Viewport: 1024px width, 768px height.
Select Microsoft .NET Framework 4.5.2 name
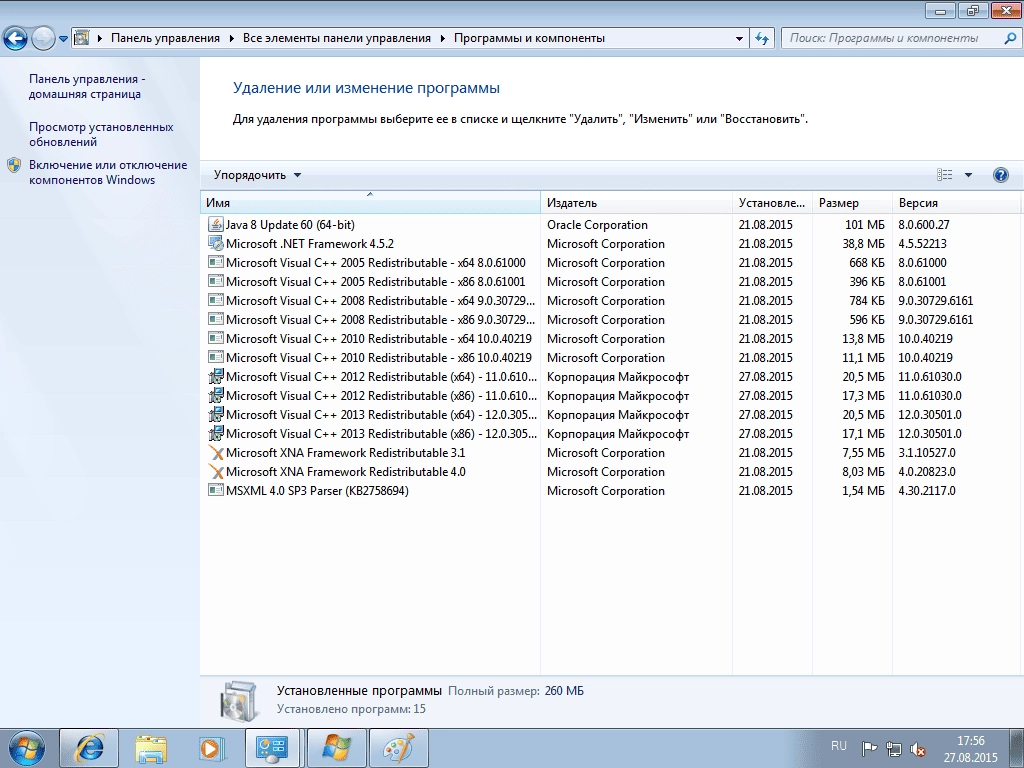(x=310, y=244)
